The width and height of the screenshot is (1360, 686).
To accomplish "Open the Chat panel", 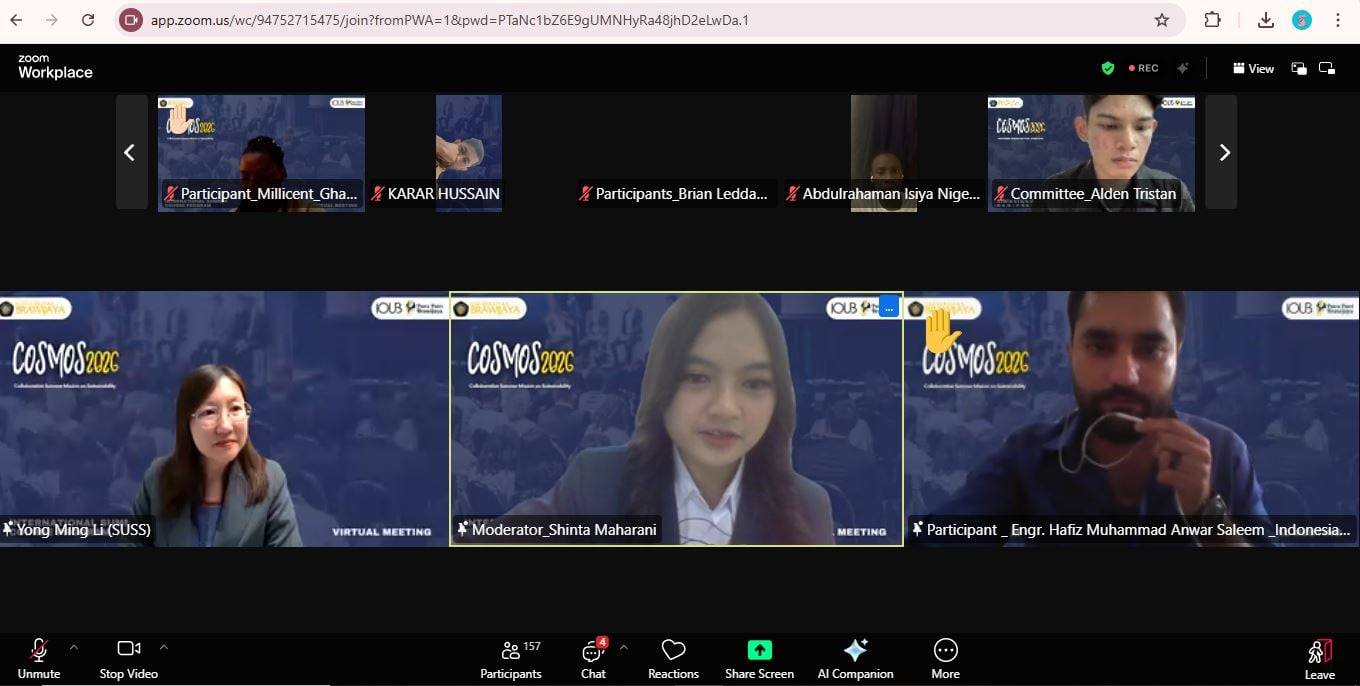I will [593, 658].
